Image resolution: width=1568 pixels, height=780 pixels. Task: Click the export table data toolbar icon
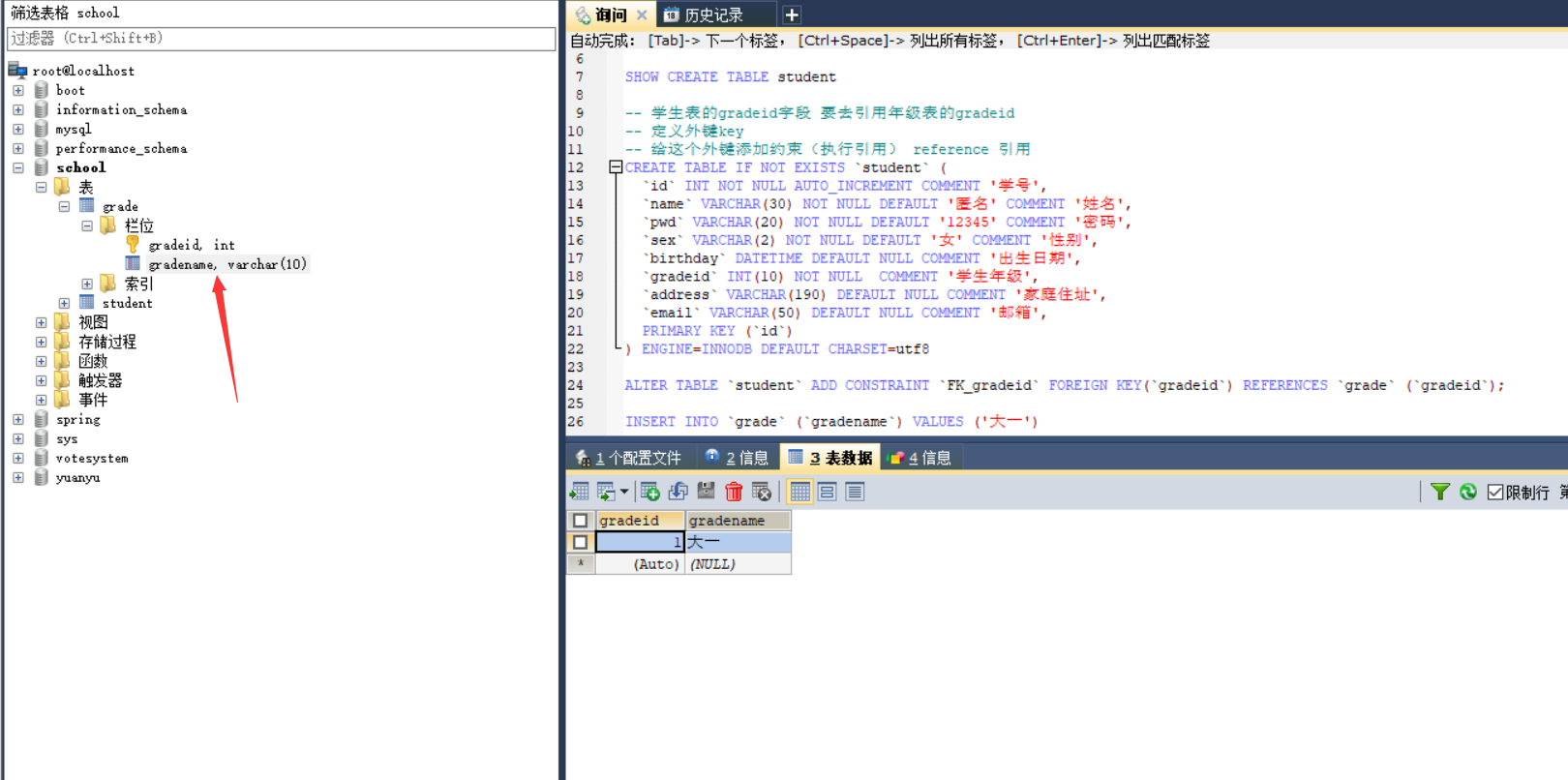[x=580, y=492]
